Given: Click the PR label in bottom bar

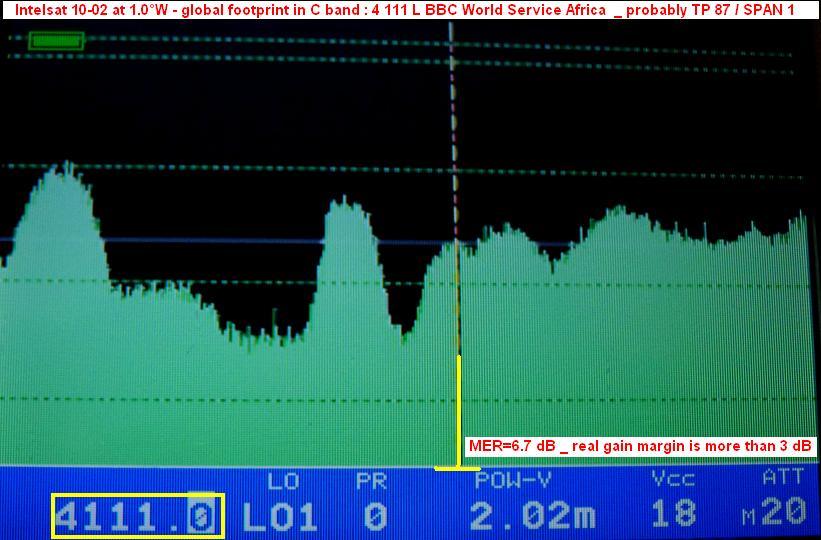Looking at the screenshot, I should pos(372,481).
